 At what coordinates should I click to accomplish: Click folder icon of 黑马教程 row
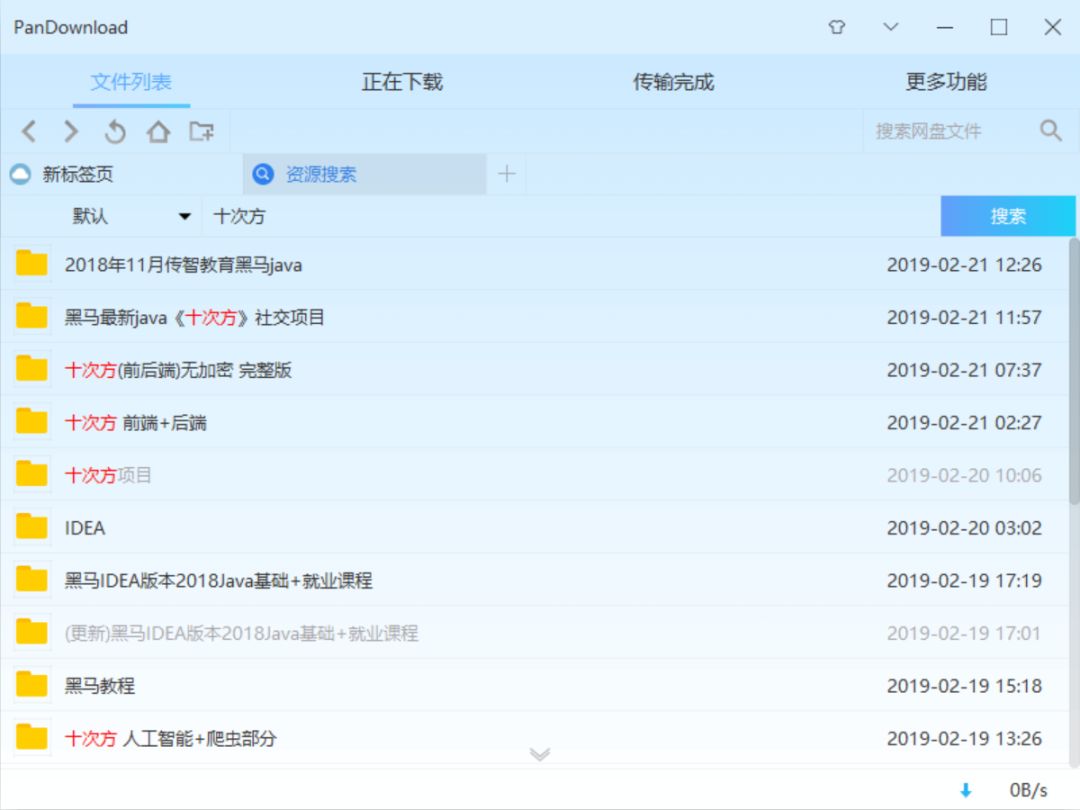pyautogui.click(x=32, y=685)
